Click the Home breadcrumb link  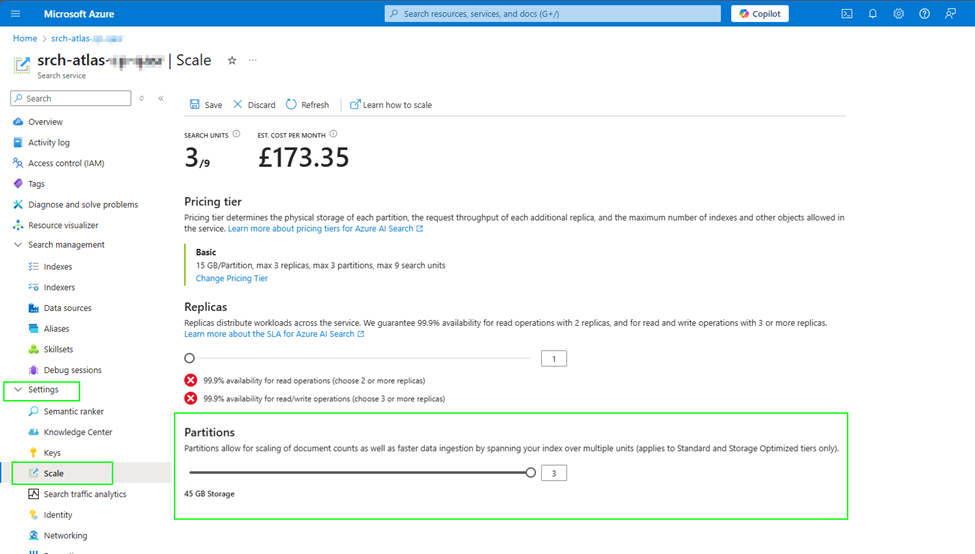tap(25, 39)
